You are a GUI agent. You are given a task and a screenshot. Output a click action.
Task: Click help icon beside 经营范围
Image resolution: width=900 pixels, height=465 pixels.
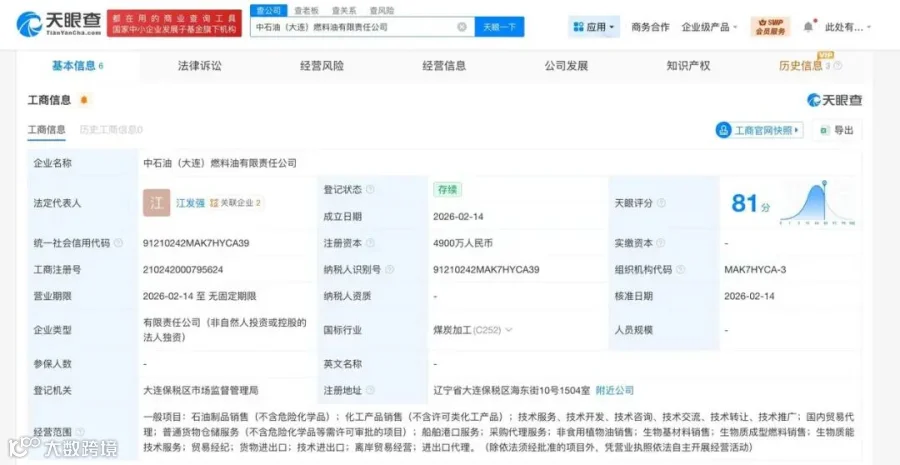point(80,432)
